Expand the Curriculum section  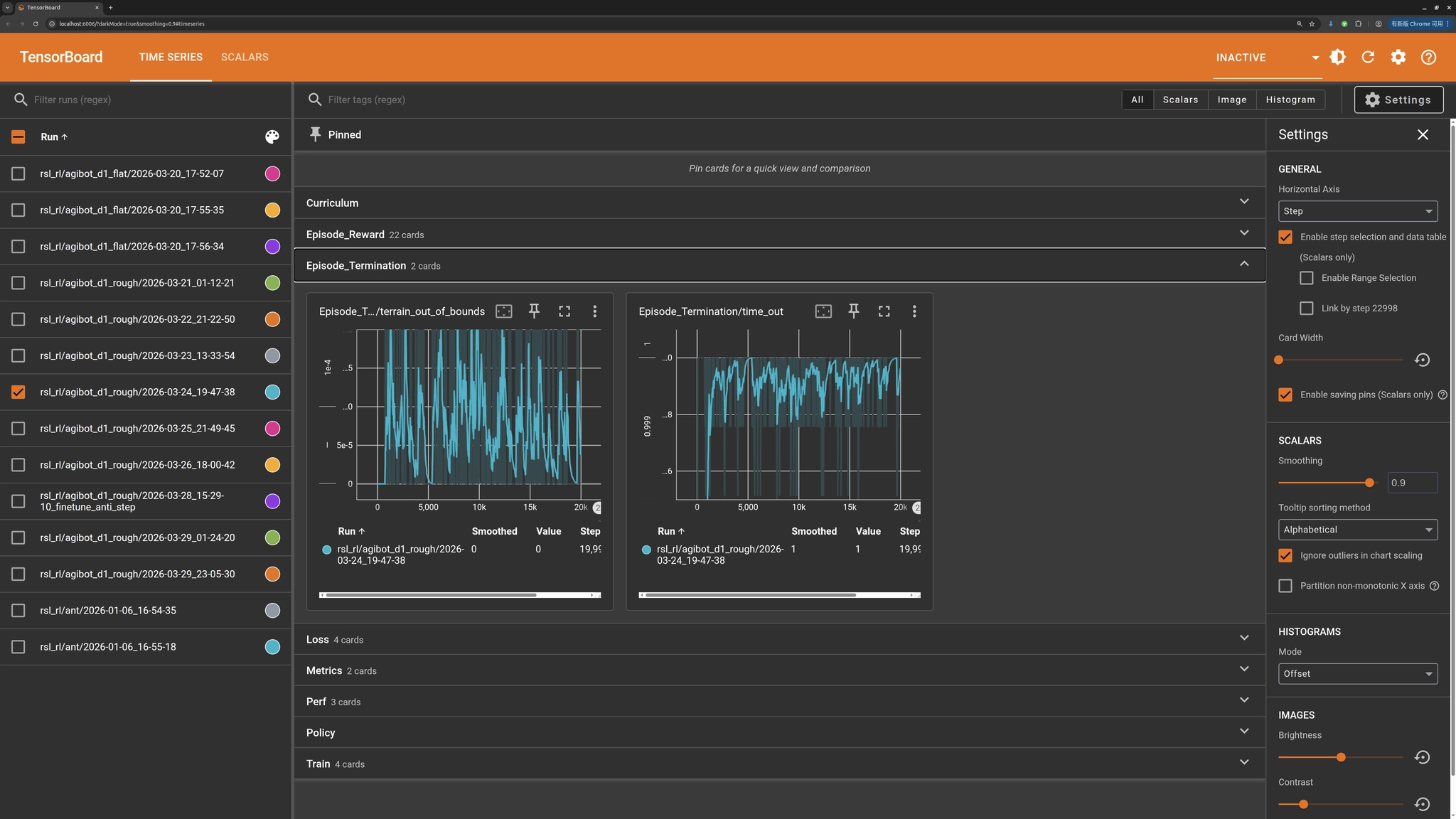pos(779,203)
